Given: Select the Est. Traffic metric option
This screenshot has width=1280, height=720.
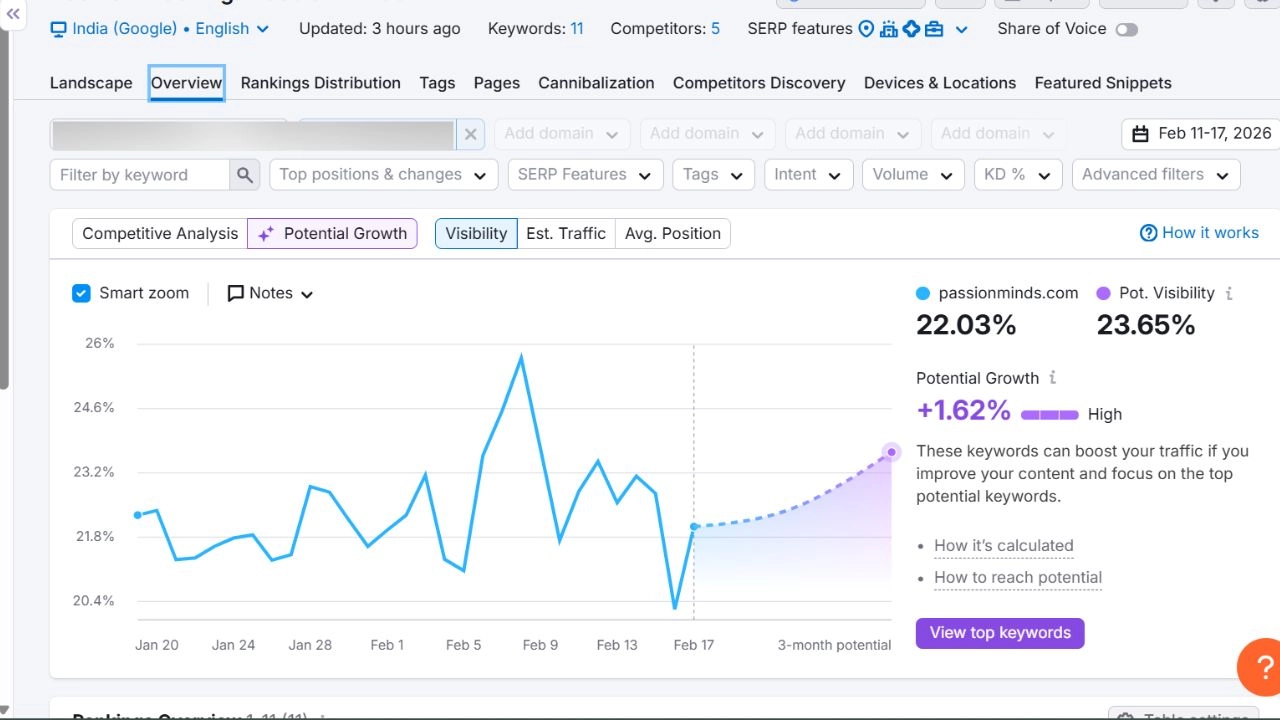Looking at the screenshot, I should pos(566,233).
